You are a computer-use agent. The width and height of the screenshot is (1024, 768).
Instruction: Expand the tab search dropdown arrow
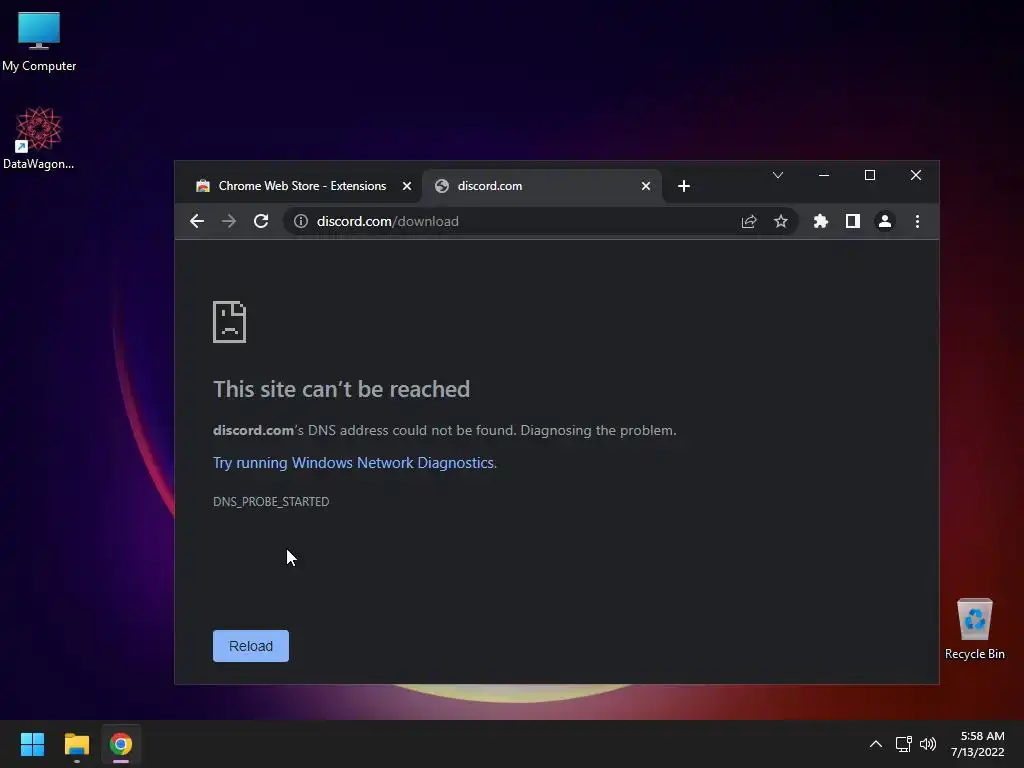778,175
